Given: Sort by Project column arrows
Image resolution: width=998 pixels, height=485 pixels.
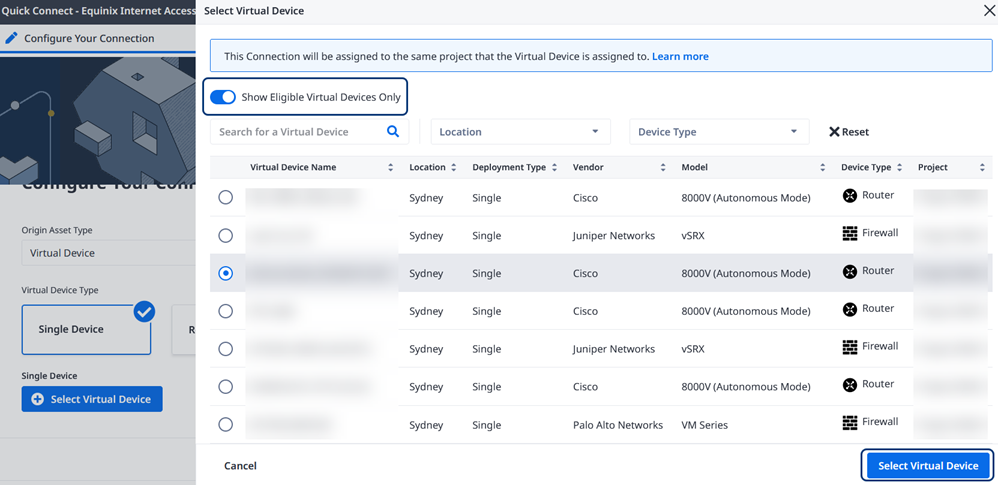Looking at the screenshot, I should point(982,167).
